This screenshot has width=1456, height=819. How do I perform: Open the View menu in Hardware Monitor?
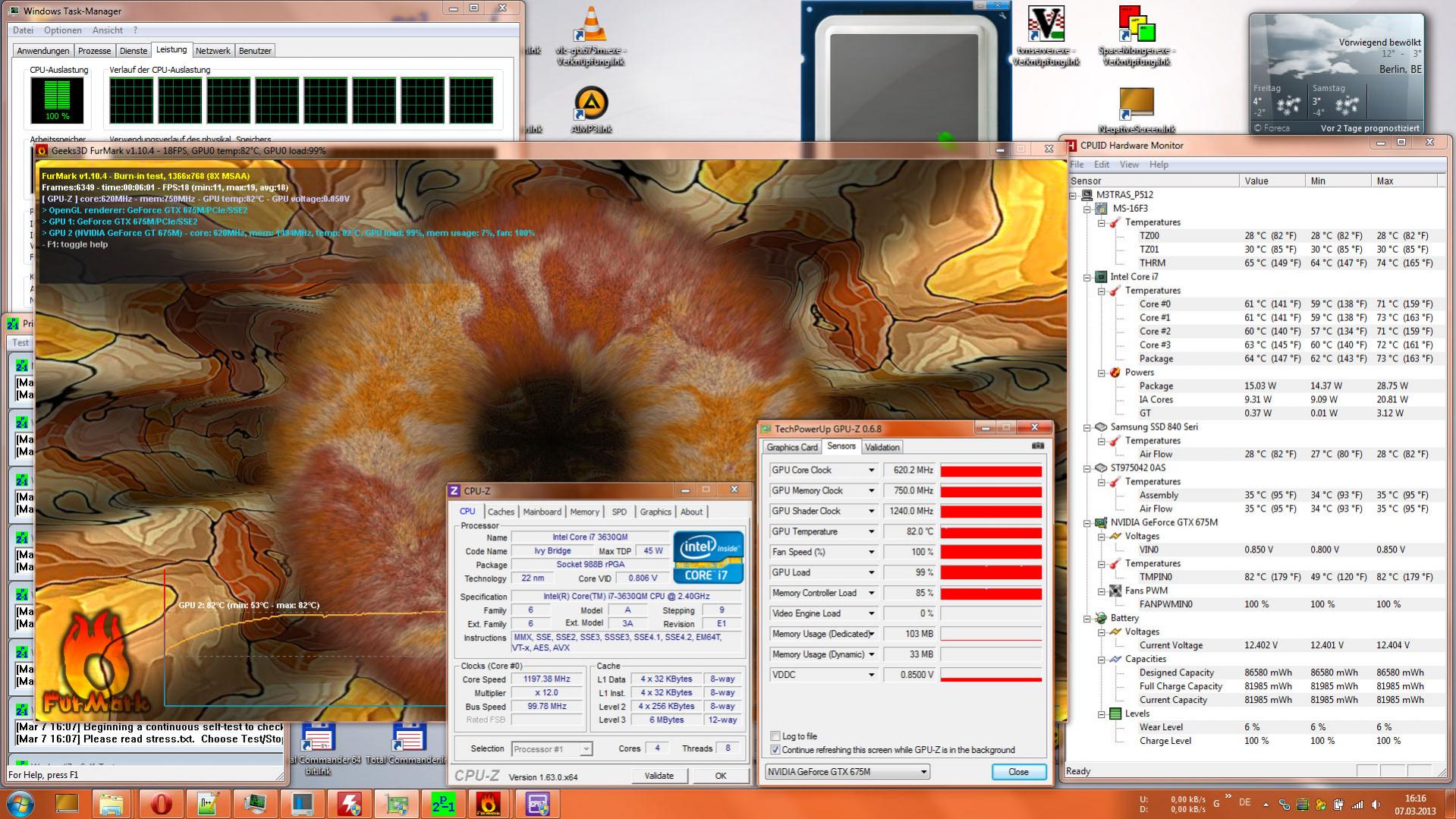(x=1129, y=165)
